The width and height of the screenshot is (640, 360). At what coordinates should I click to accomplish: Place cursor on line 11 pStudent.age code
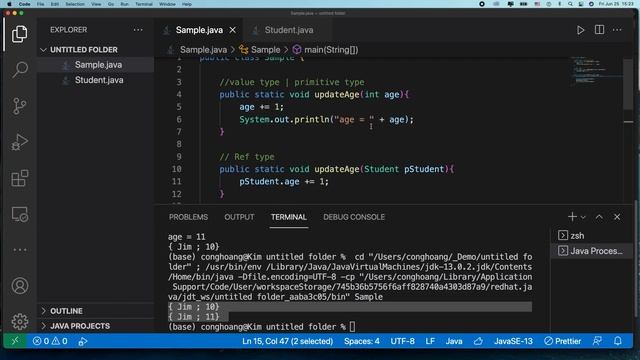pos(284,182)
